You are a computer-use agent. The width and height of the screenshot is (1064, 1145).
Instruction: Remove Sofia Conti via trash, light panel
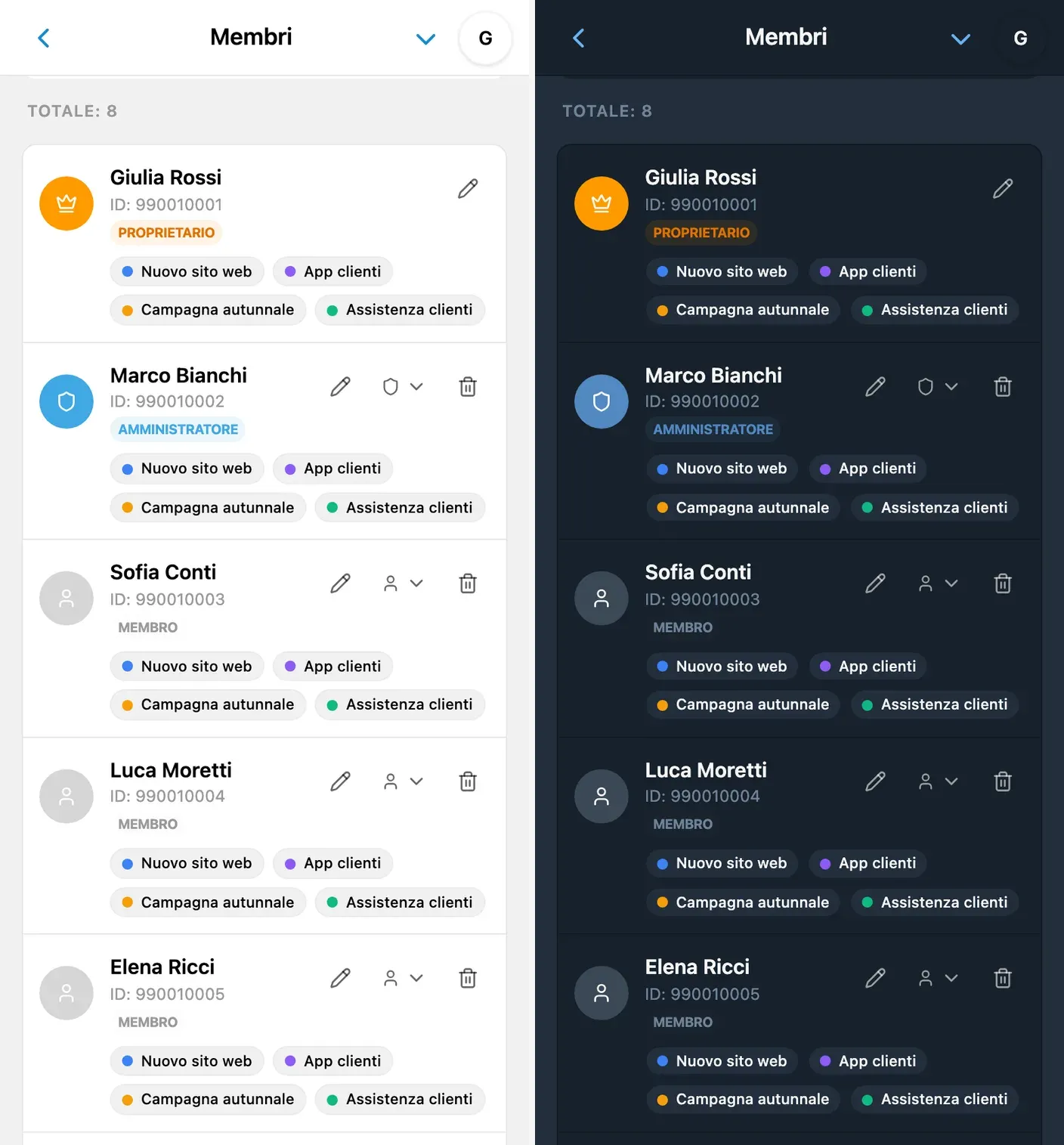[x=468, y=583]
